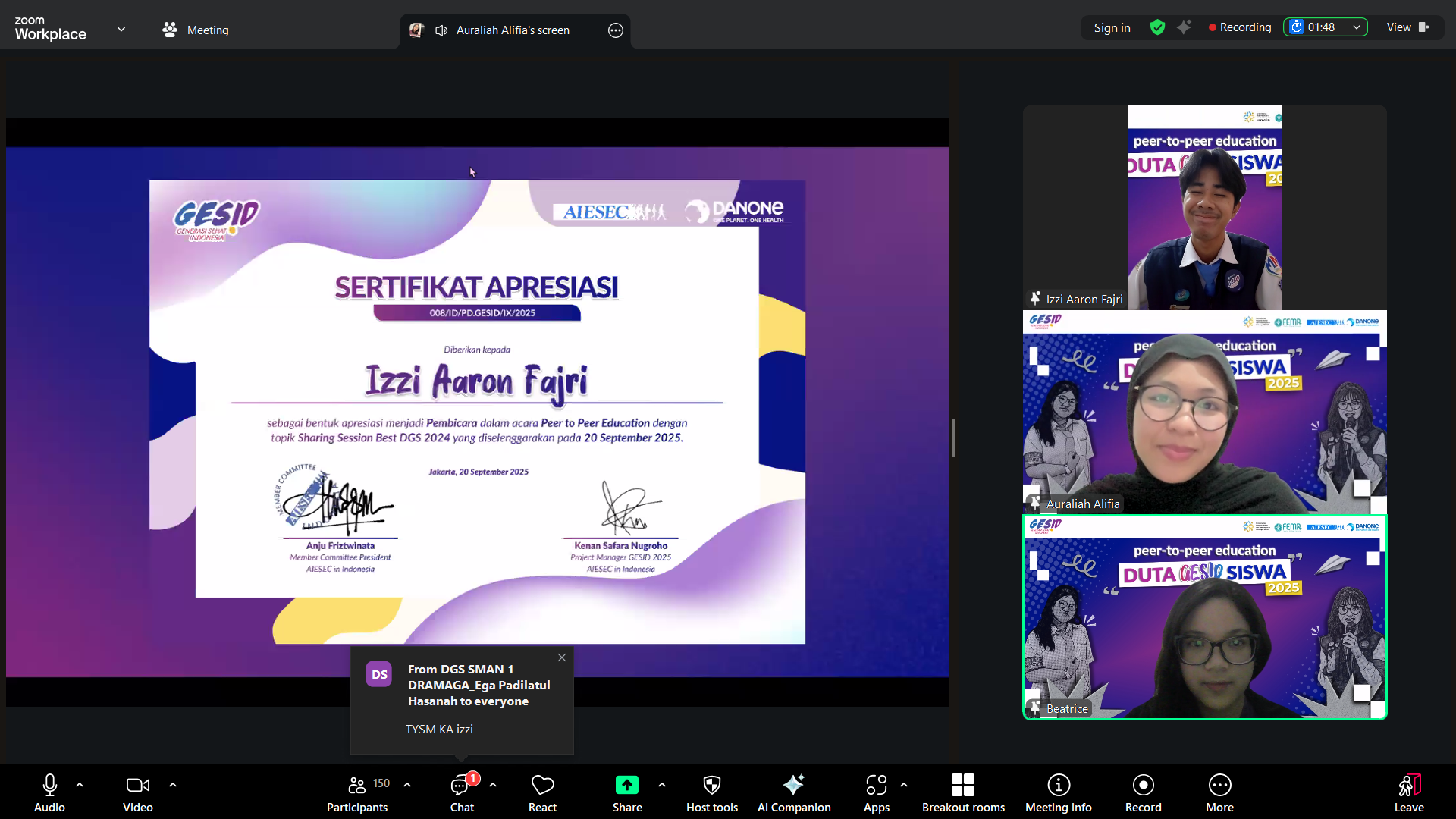Screen dimensions: 1456x819
Task: Open the meeting timer dropdown arrow
Action: tap(1357, 27)
